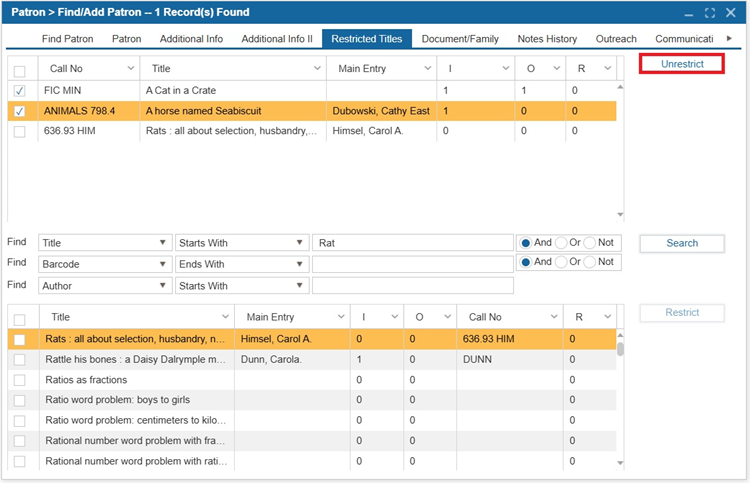750x483 pixels.
Task: Tick the Rattle his bones row checkbox
Action: (x=20, y=360)
